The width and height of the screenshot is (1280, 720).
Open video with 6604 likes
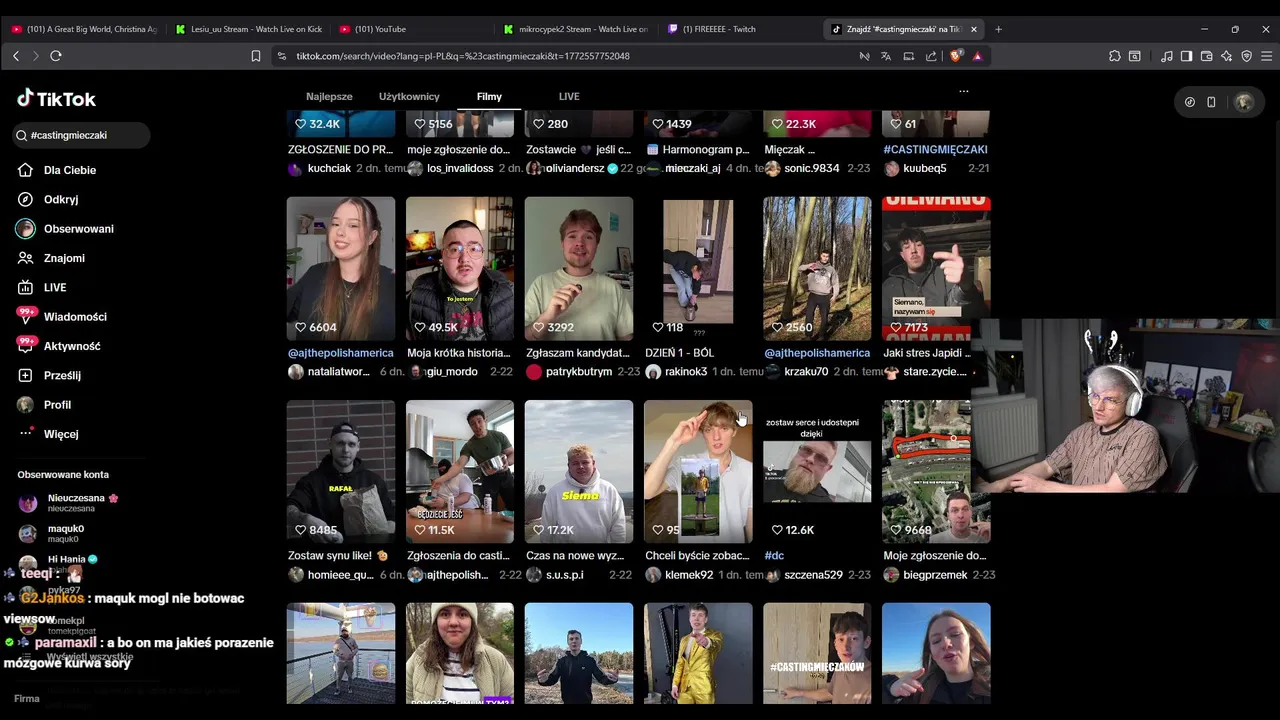(x=341, y=268)
